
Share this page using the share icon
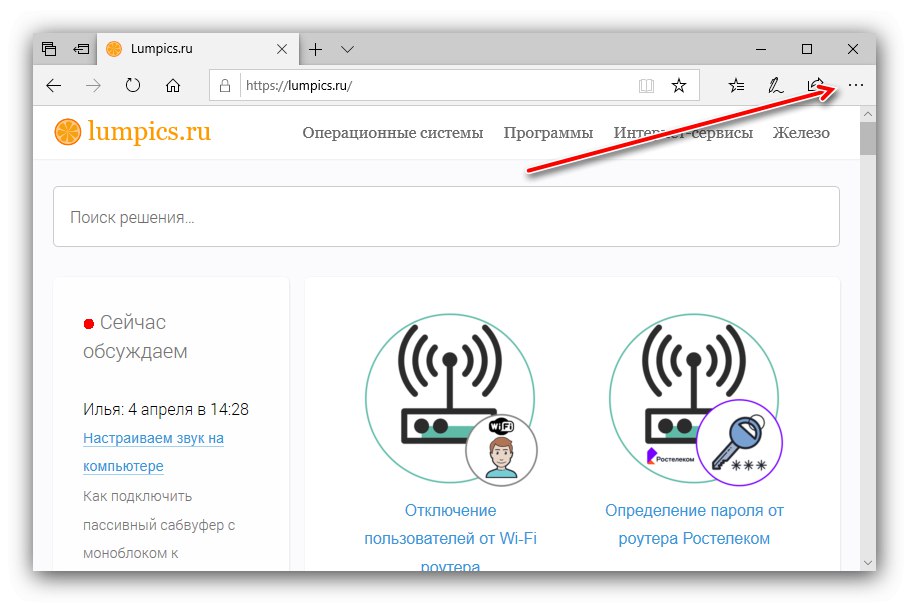[x=815, y=85]
